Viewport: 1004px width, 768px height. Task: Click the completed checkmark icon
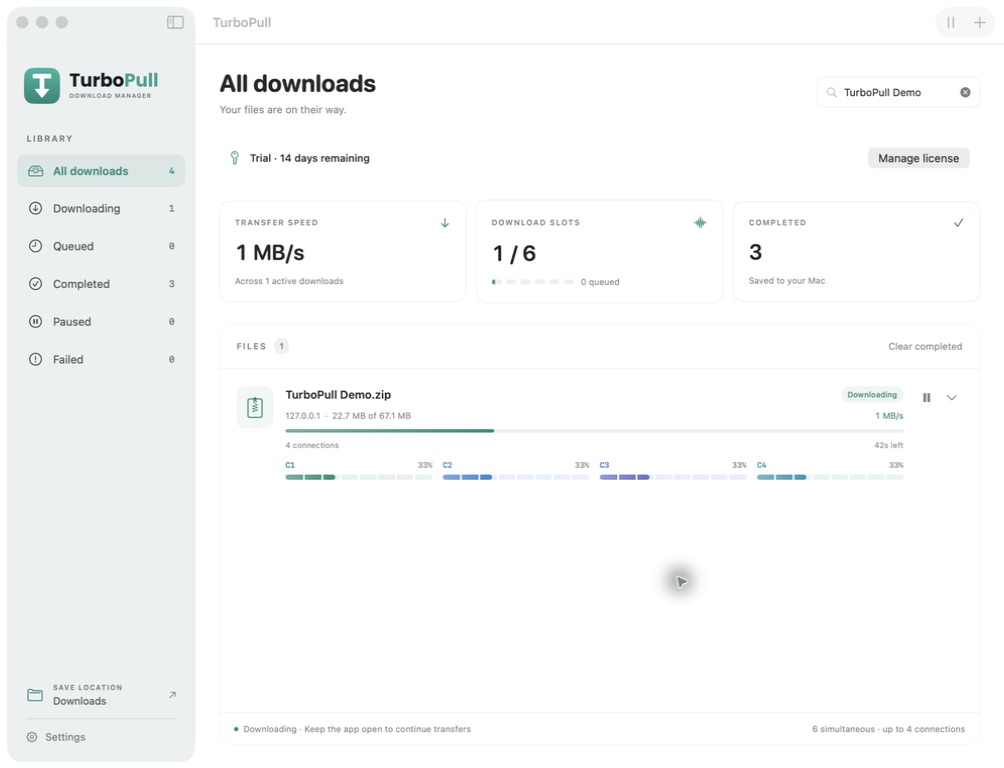(x=958, y=222)
